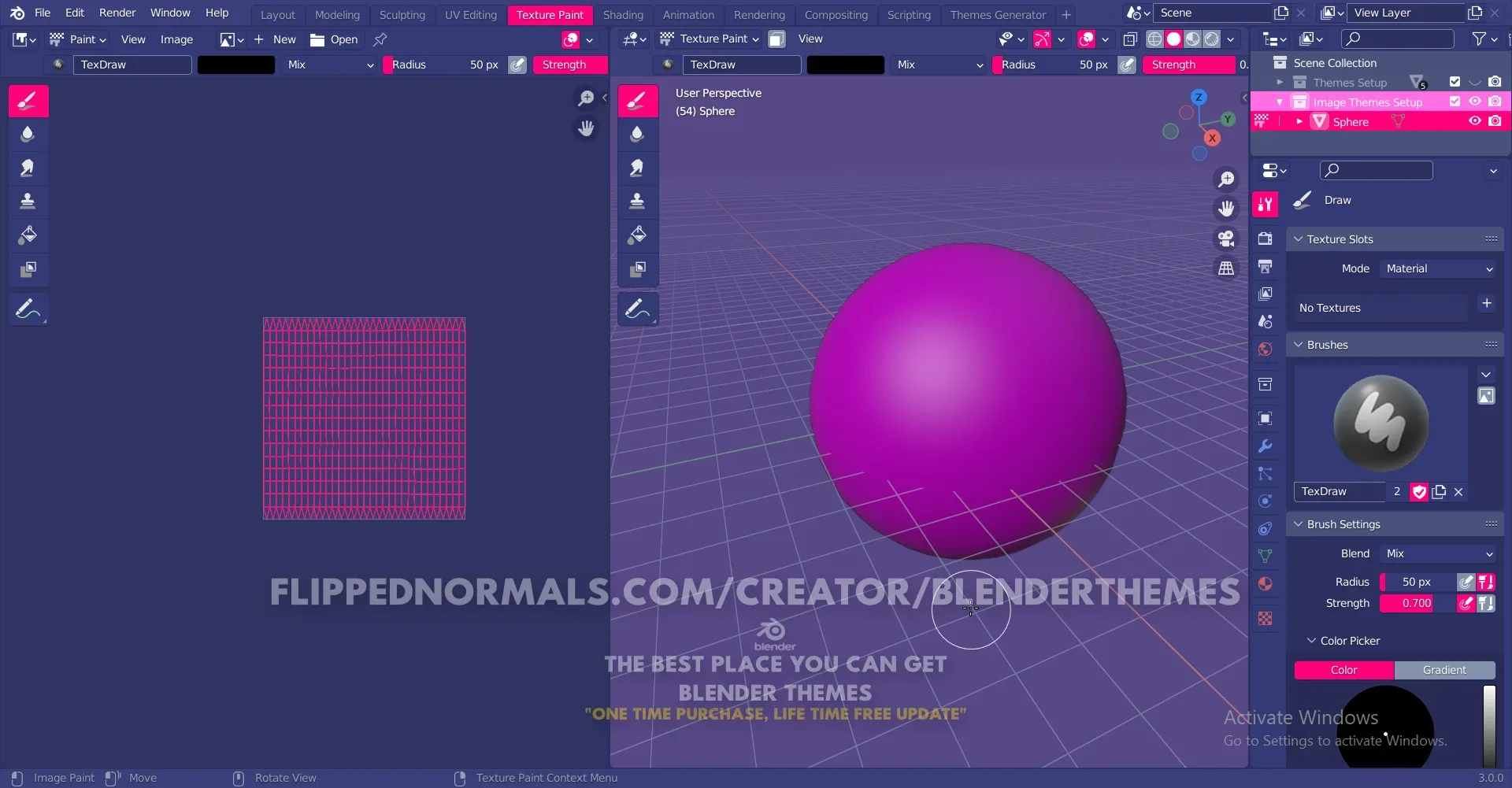Select the Fill bucket tool in 3D viewport
Viewport: 1512px width, 788px height.
click(x=637, y=235)
